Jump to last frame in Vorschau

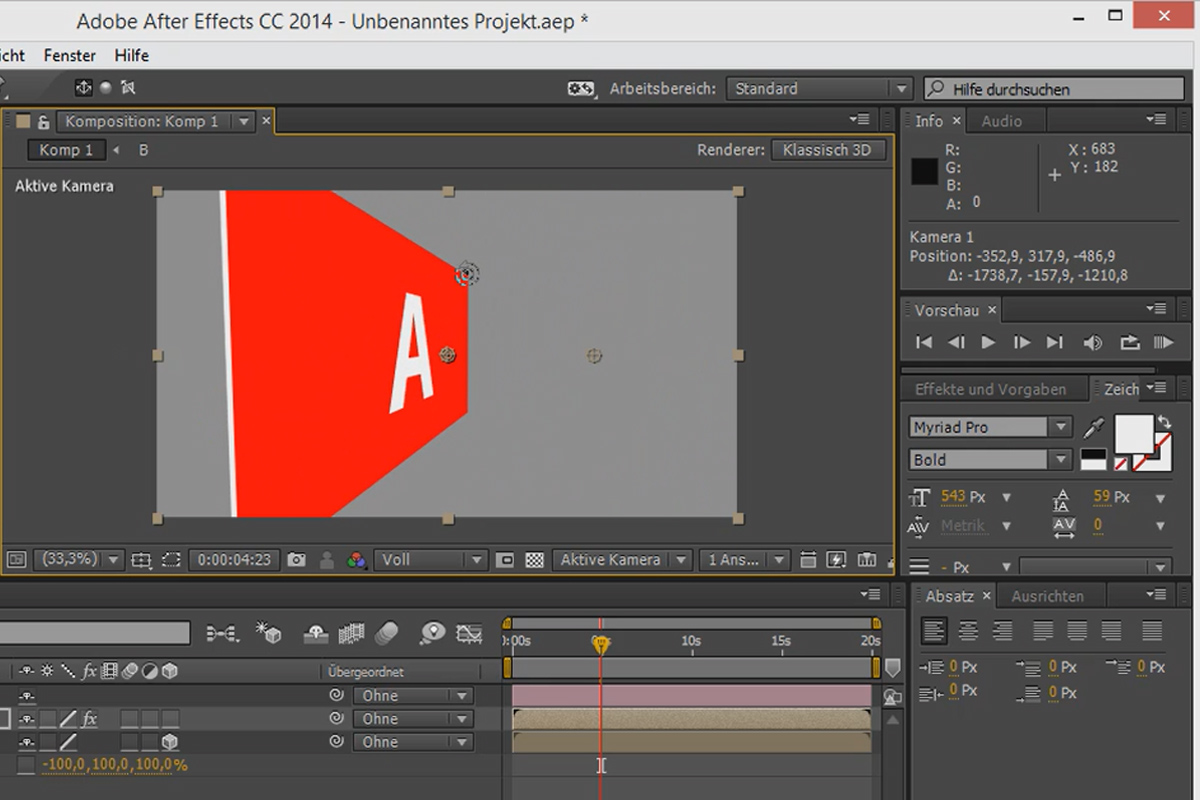tap(1054, 342)
